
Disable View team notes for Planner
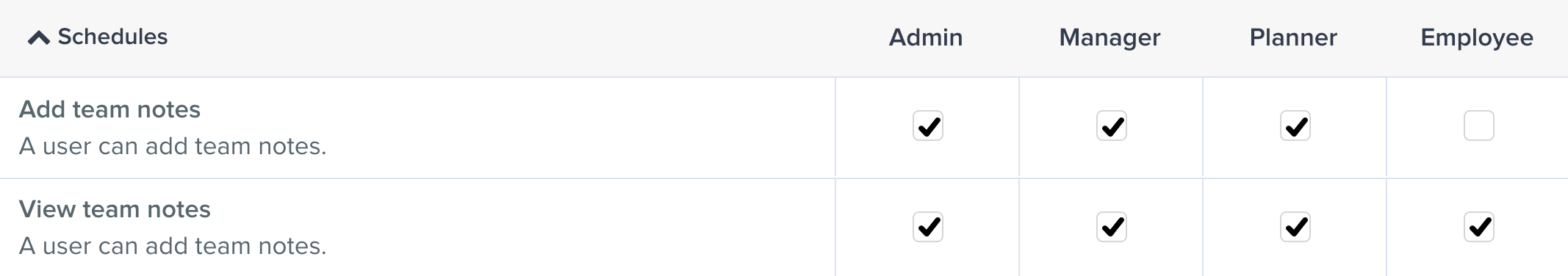coord(1295,227)
